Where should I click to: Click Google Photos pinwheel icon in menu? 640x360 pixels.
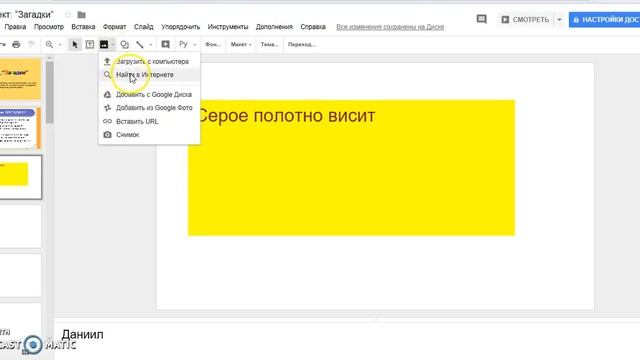point(107,108)
